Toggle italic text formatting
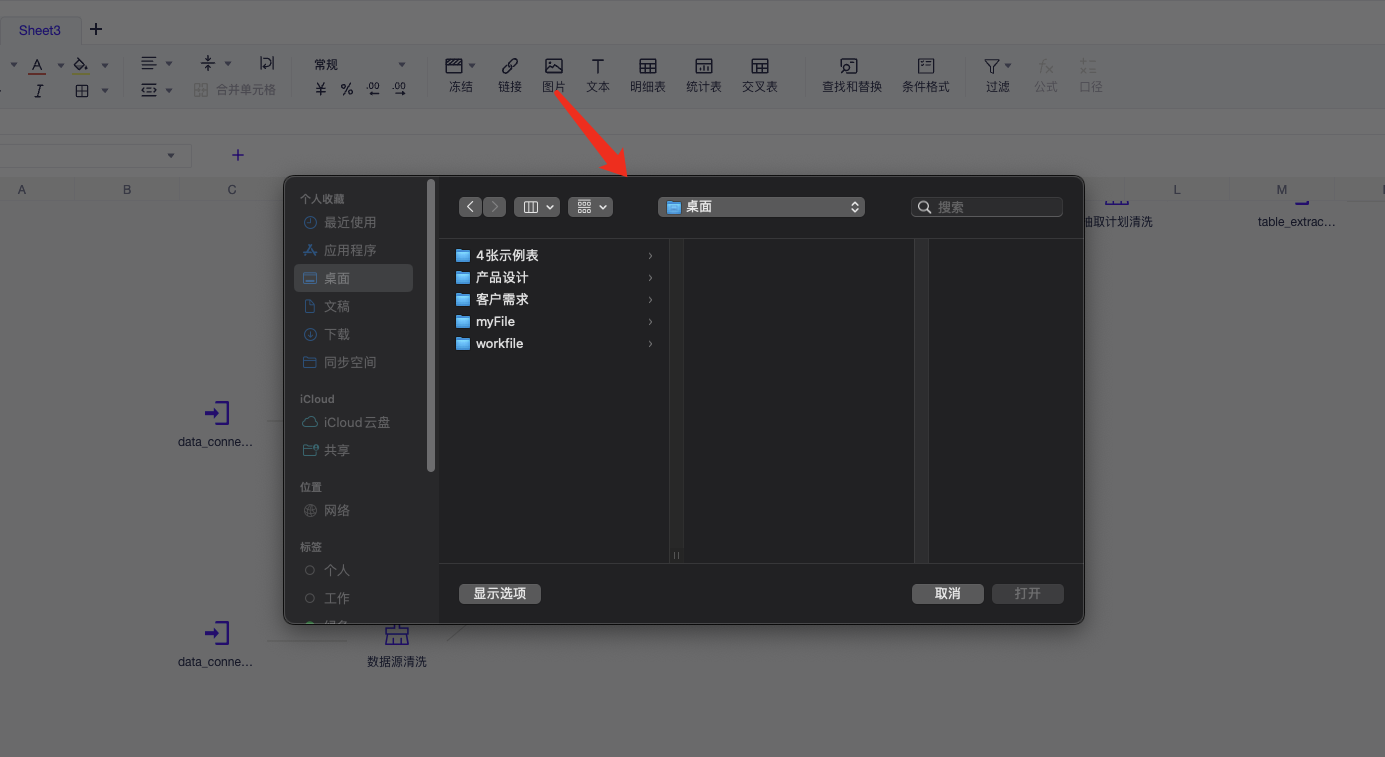Viewport: 1385px width, 757px height. coord(38,91)
